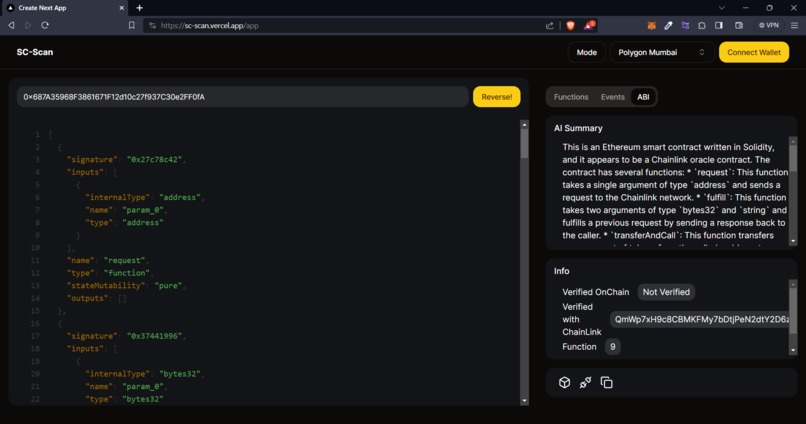Click the Verified OnChain label
This screenshot has width=806, height=424.
tap(595, 292)
